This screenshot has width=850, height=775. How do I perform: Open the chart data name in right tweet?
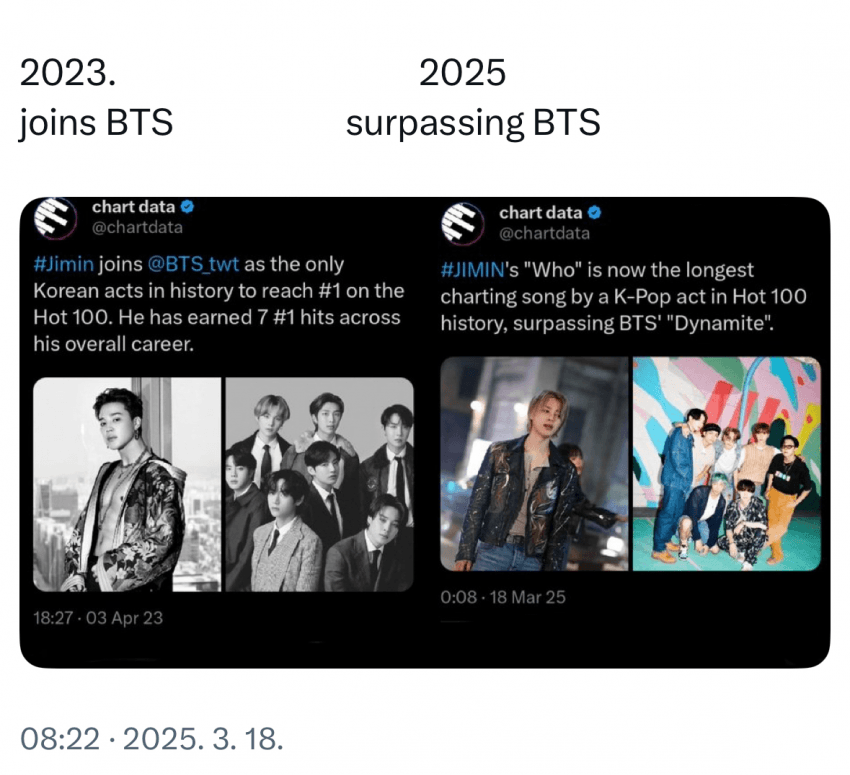(x=540, y=213)
